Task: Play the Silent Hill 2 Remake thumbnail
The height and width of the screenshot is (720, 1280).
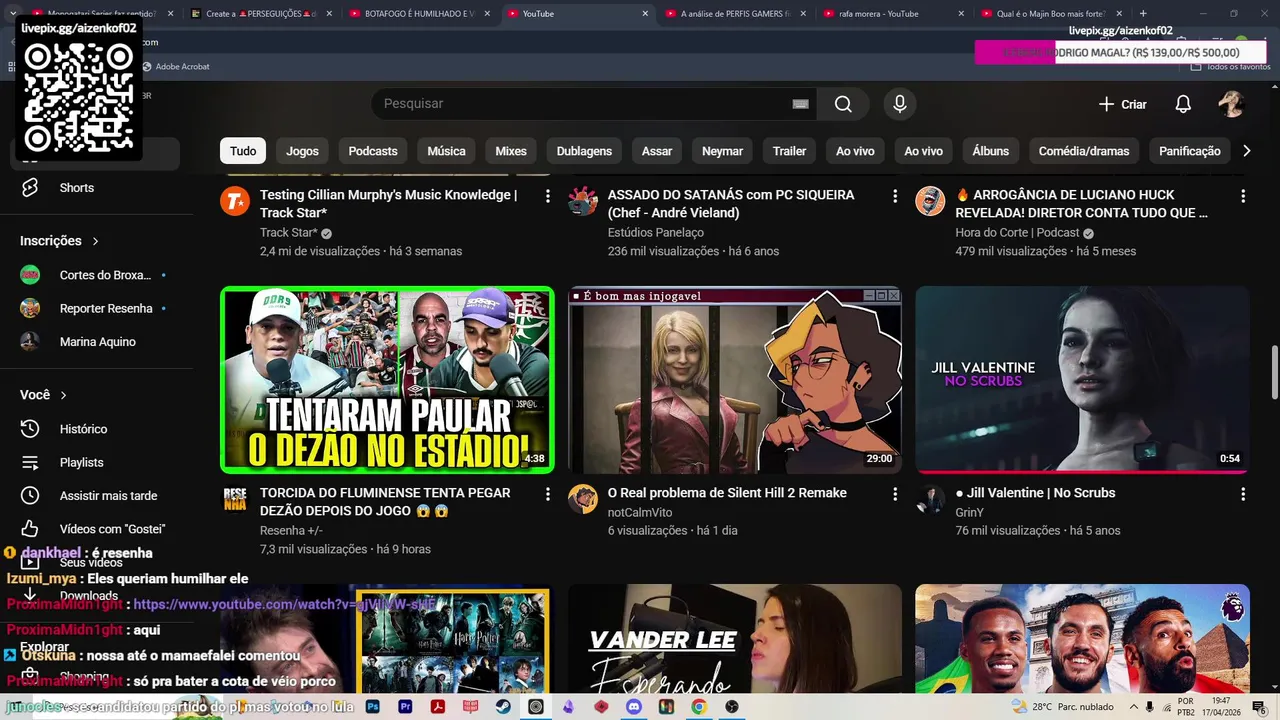Action: click(x=735, y=380)
